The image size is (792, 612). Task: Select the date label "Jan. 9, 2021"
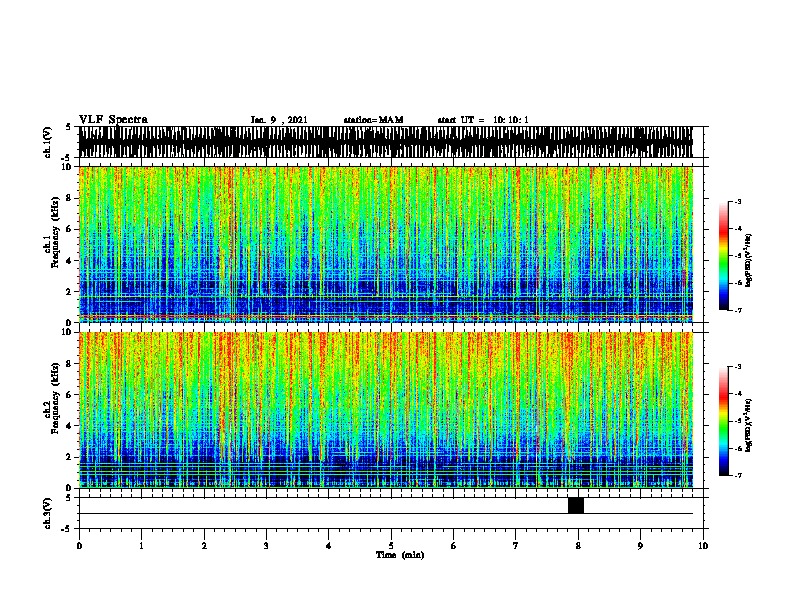[279, 120]
